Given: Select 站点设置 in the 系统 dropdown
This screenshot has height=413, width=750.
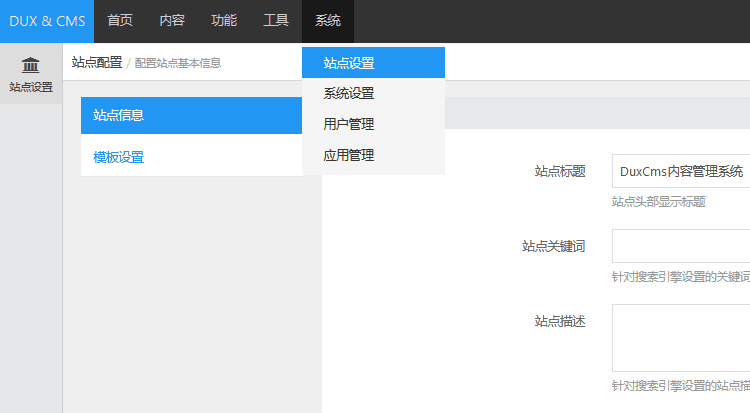Looking at the screenshot, I should 349,63.
